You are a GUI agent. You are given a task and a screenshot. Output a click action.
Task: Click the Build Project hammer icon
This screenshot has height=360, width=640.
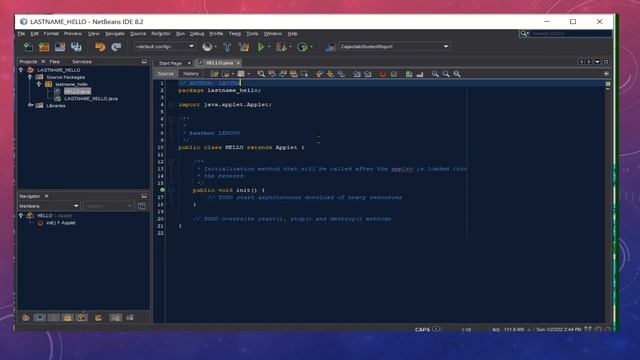click(227, 47)
